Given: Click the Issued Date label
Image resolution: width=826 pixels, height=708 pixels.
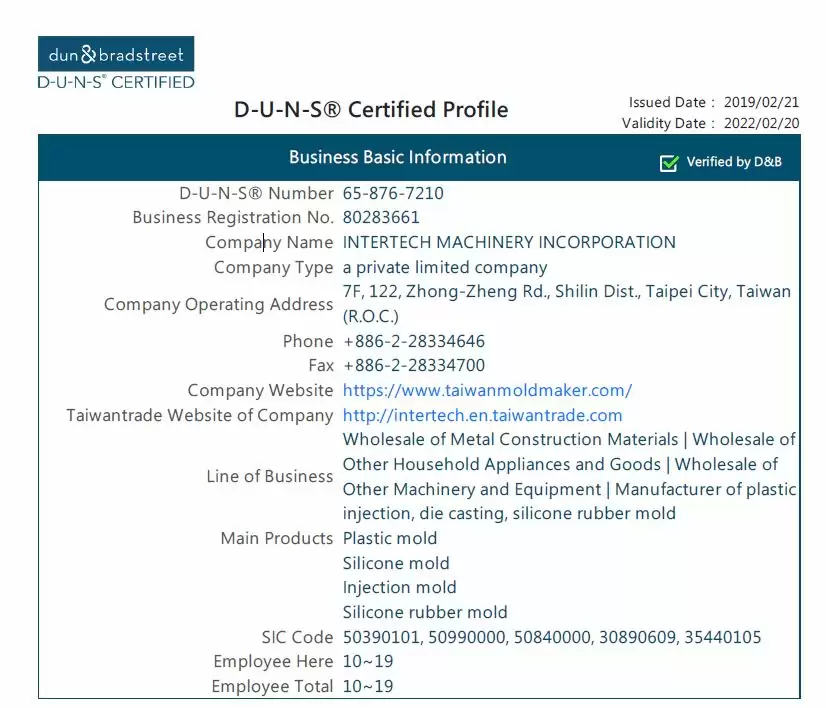Looking at the screenshot, I should click(668, 102).
